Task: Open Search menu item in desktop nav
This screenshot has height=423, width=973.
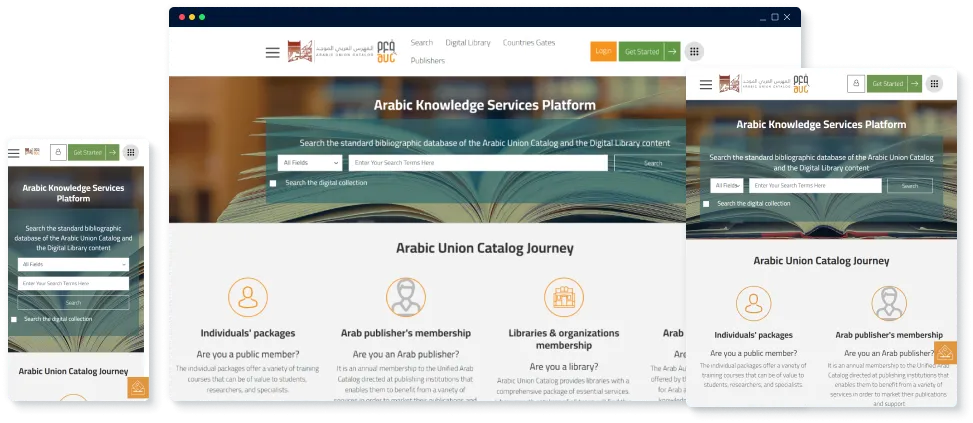Action: tap(421, 43)
